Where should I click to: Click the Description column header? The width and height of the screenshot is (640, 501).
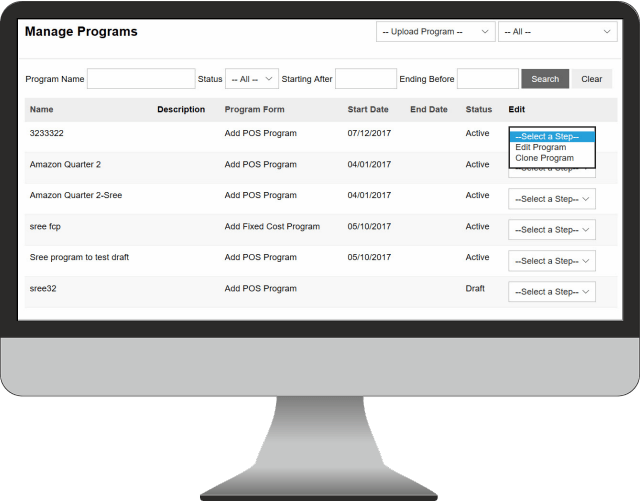click(181, 109)
